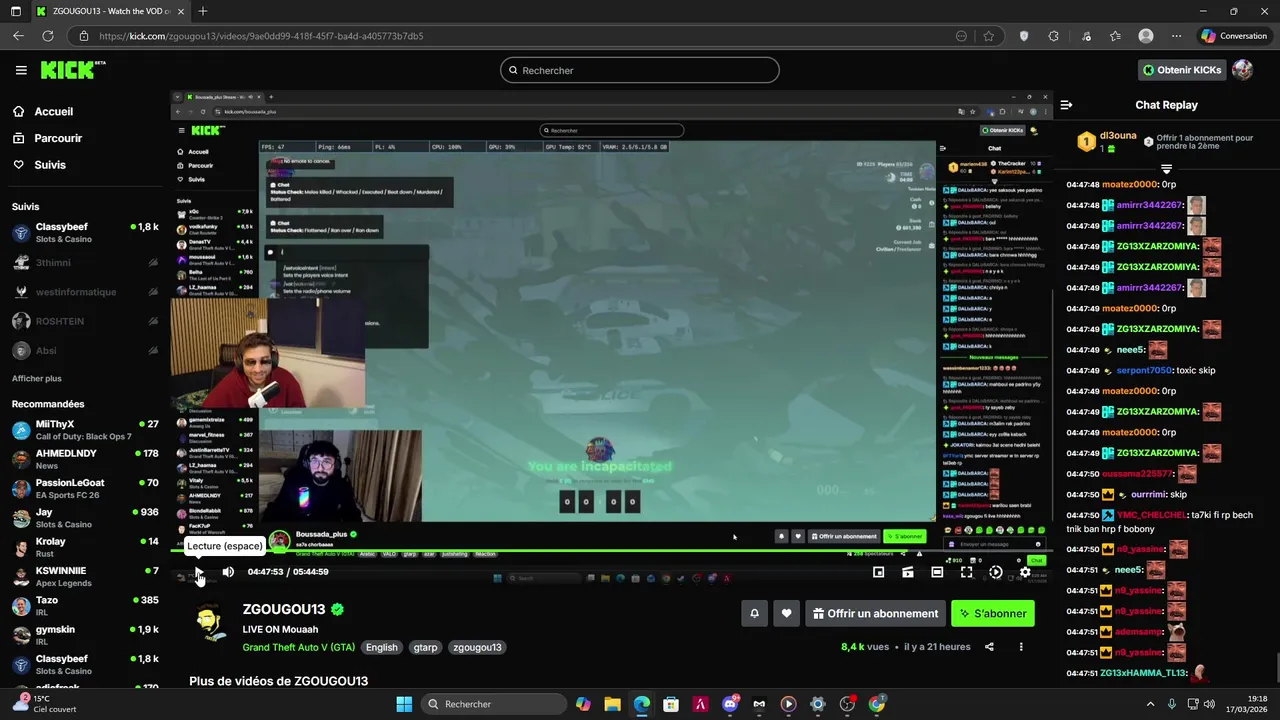Select the zgougou13 tag
This screenshot has height=720, width=1280.
tap(477, 647)
